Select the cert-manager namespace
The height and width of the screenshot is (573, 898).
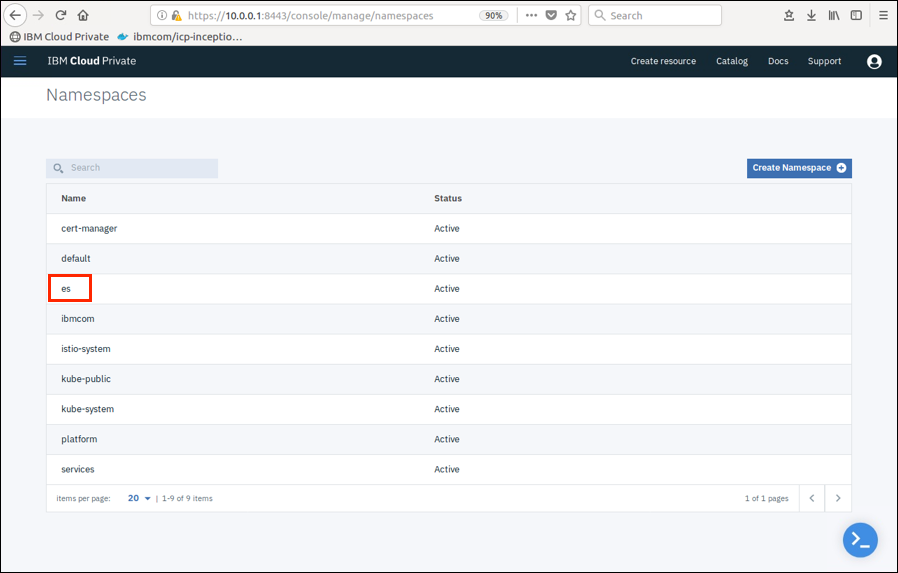pyautogui.click(x=89, y=228)
